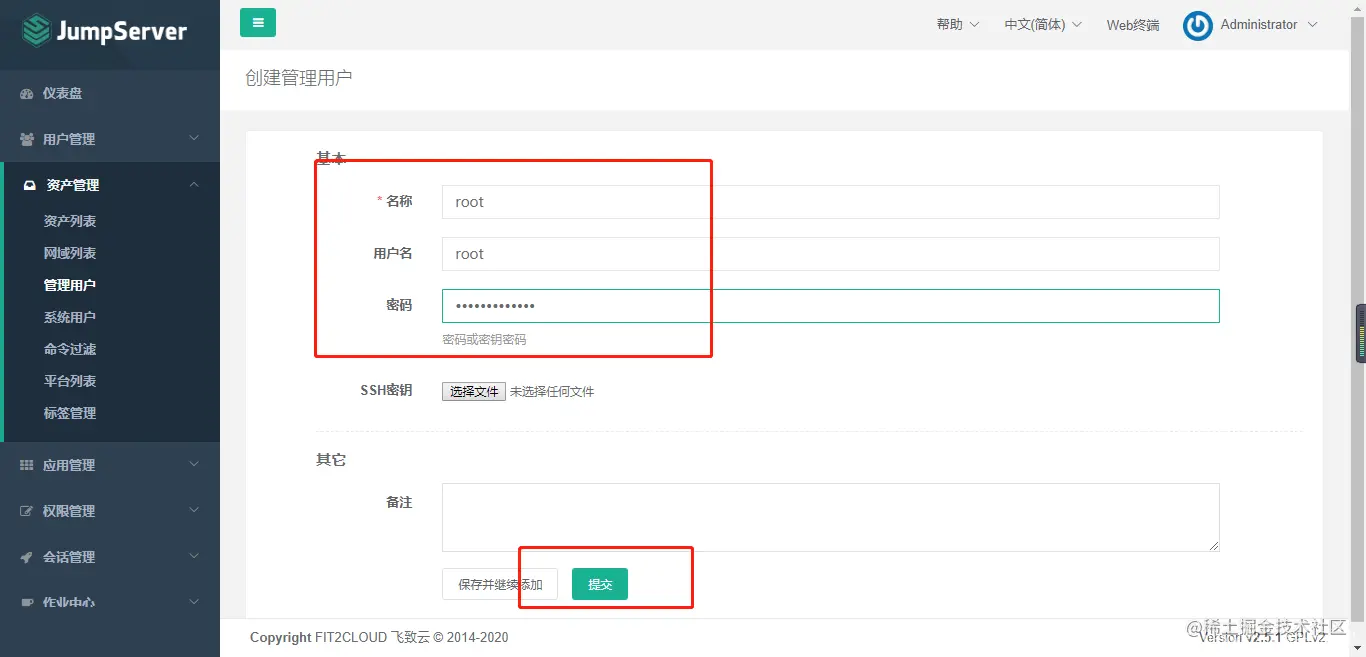Image resolution: width=1366 pixels, height=657 pixels.
Task: Click the asset management inbox icon
Action: [29, 185]
